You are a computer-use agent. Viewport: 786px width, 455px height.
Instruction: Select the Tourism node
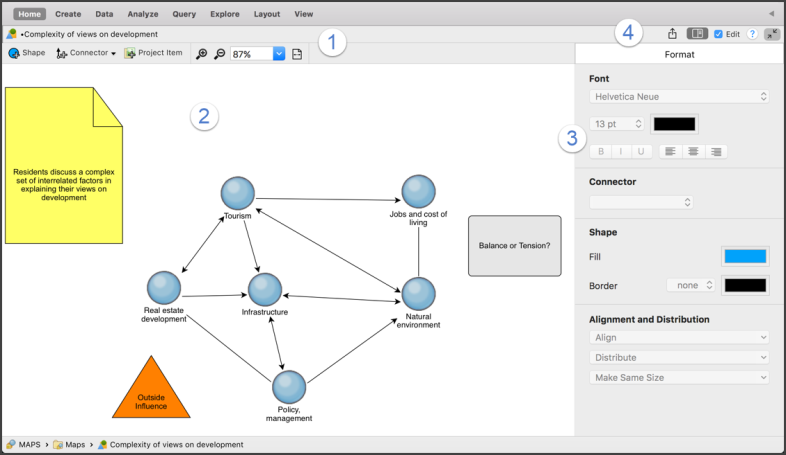tap(238, 193)
